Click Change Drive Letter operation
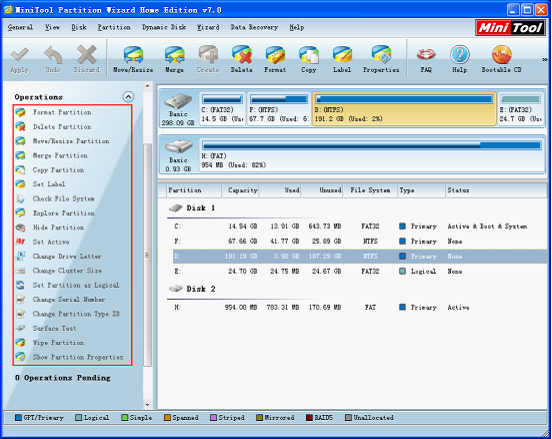 tap(67, 256)
